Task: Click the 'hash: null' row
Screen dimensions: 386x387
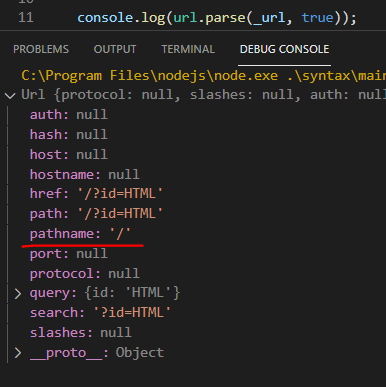Action: pos(69,135)
